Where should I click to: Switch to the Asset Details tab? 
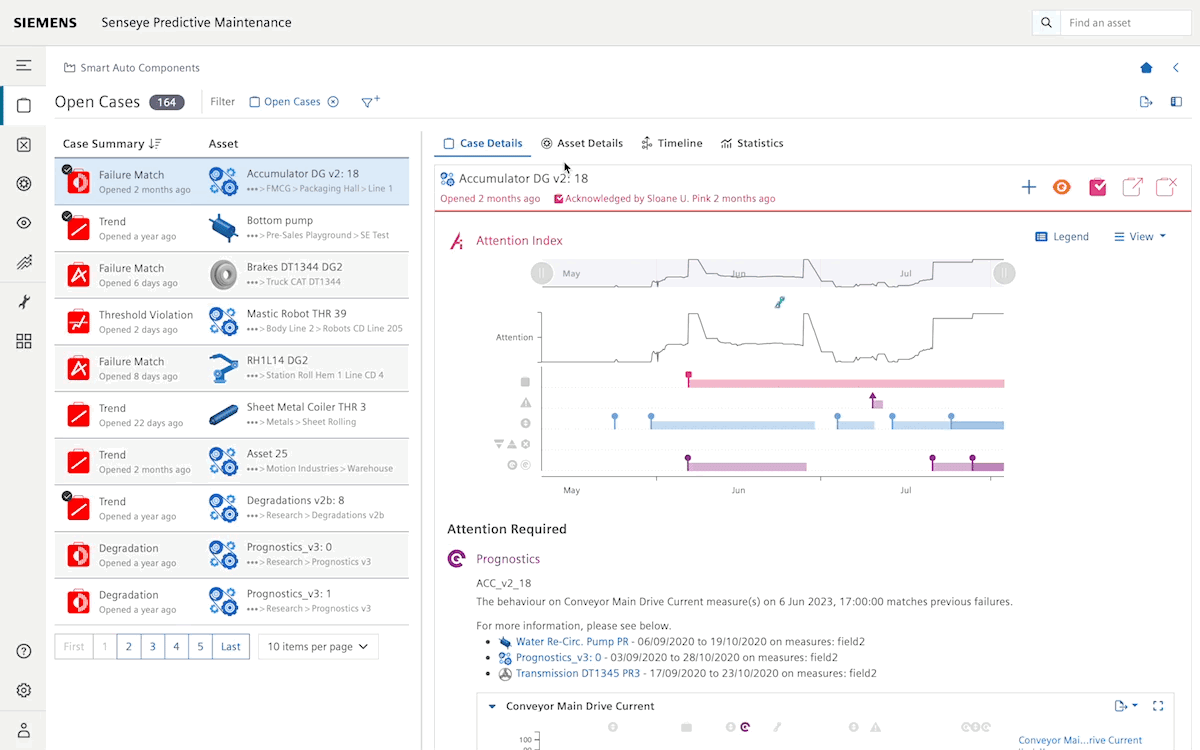(x=582, y=143)
